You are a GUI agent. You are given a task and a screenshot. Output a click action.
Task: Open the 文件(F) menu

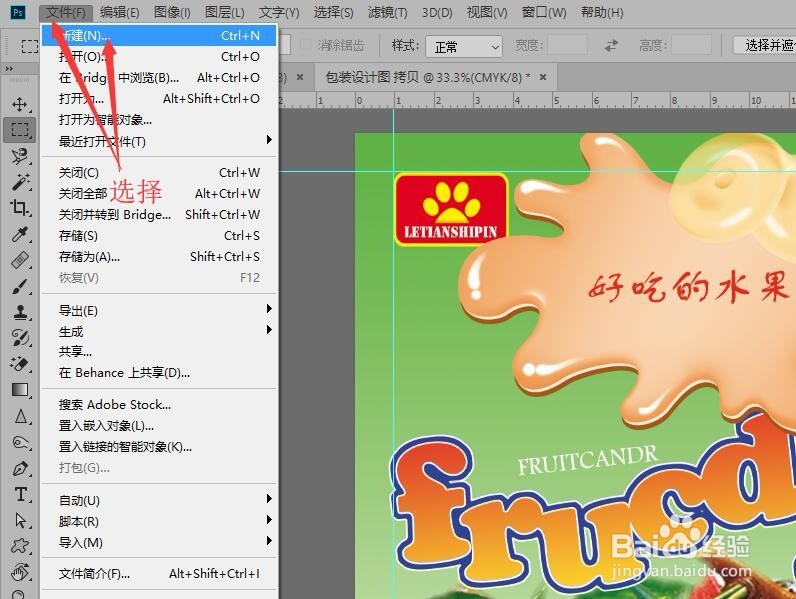pyautogui.click(x=66, y=12)
